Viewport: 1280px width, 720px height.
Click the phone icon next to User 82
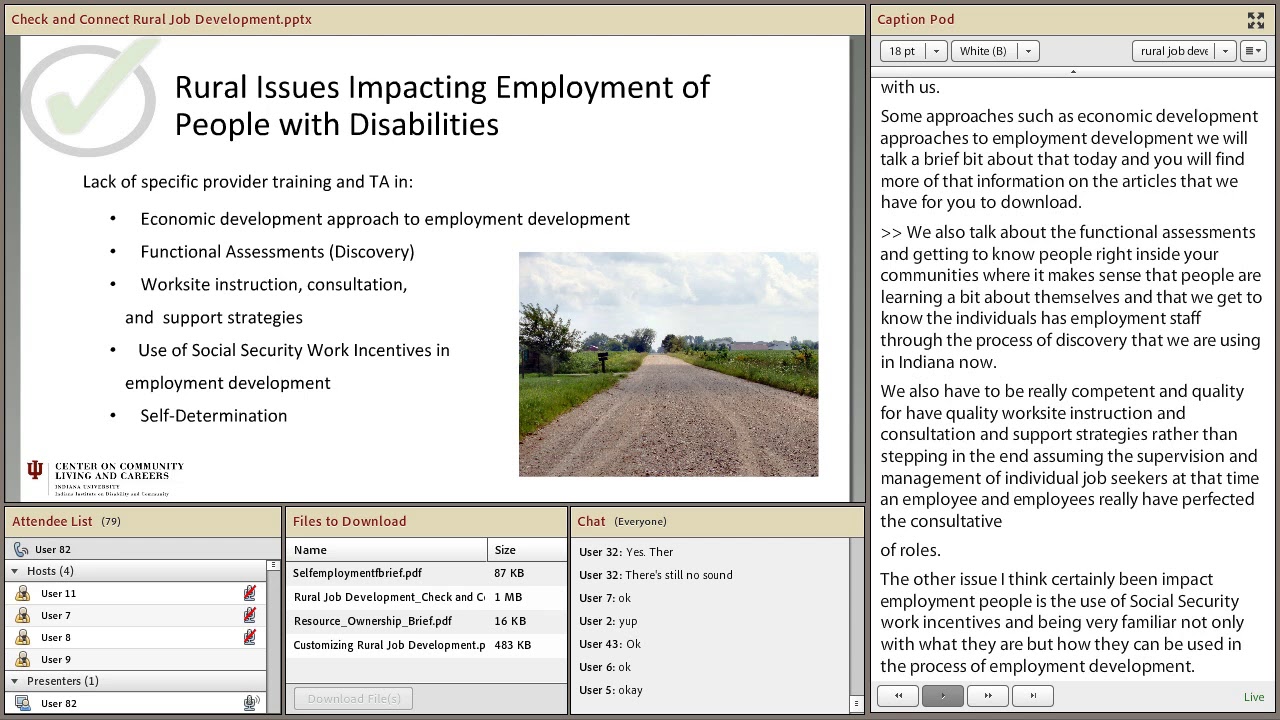[x=21, y=549]
